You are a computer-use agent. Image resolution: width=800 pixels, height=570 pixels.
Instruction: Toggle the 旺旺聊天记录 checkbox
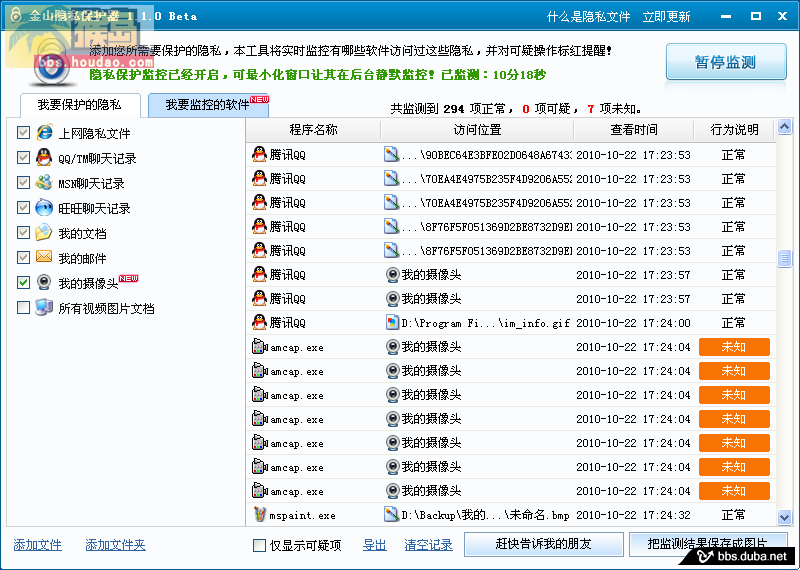point(23,207)
